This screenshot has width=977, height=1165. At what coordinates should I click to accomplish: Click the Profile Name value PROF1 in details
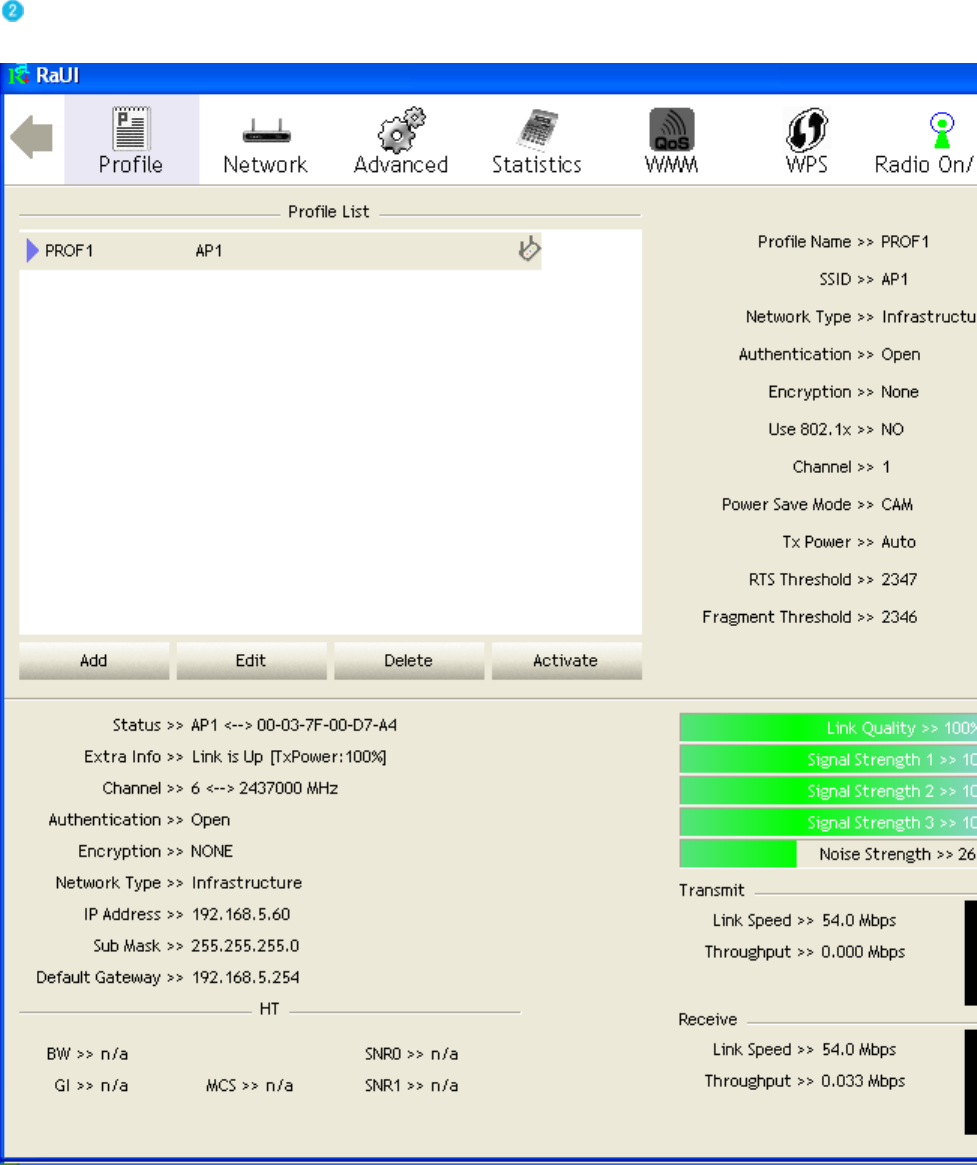905,242
